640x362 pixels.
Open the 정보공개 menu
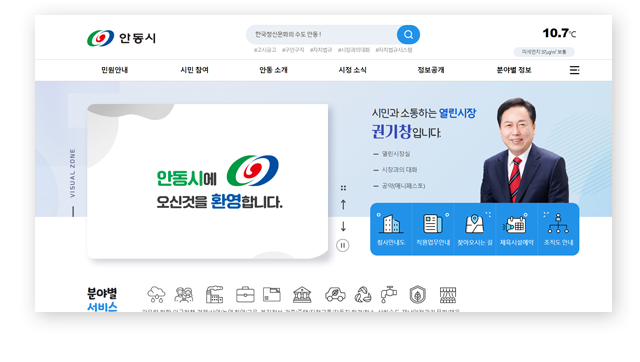[431, 70]
